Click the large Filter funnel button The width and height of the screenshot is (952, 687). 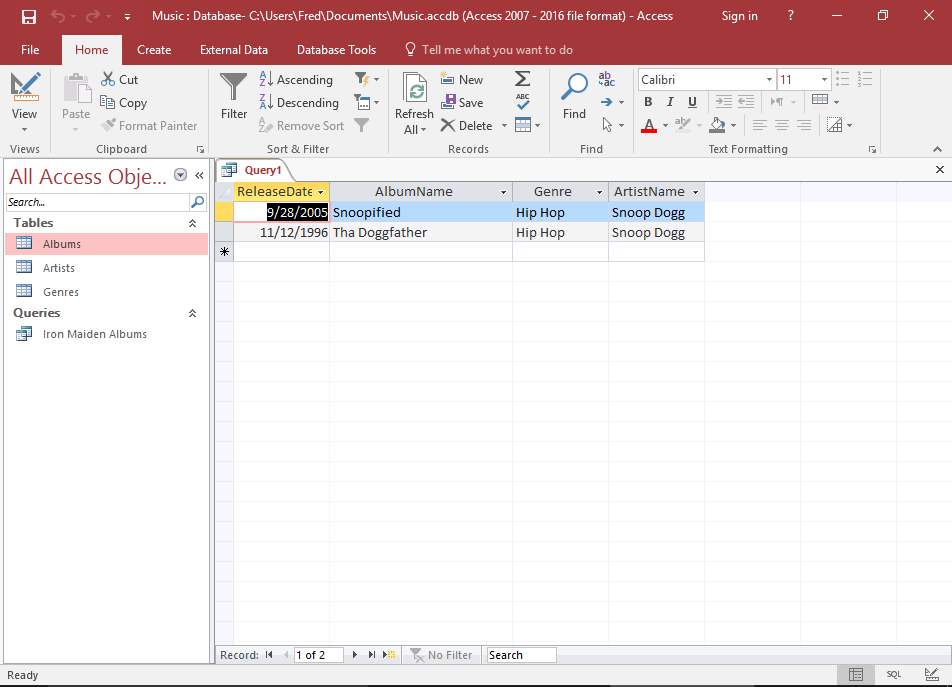click(x=234, y=96)
